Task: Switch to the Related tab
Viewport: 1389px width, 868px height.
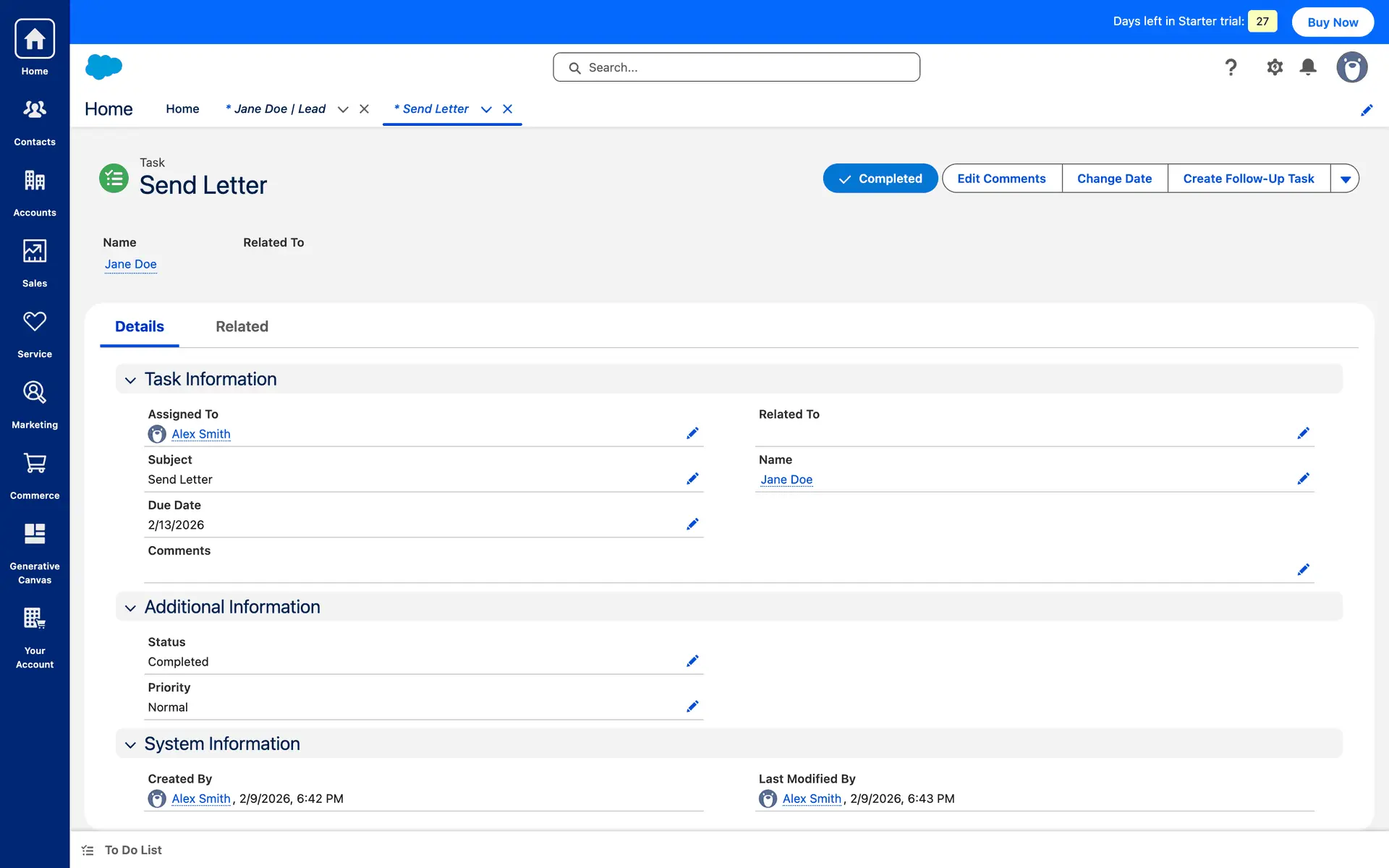Action: click(x=242, y=326)
